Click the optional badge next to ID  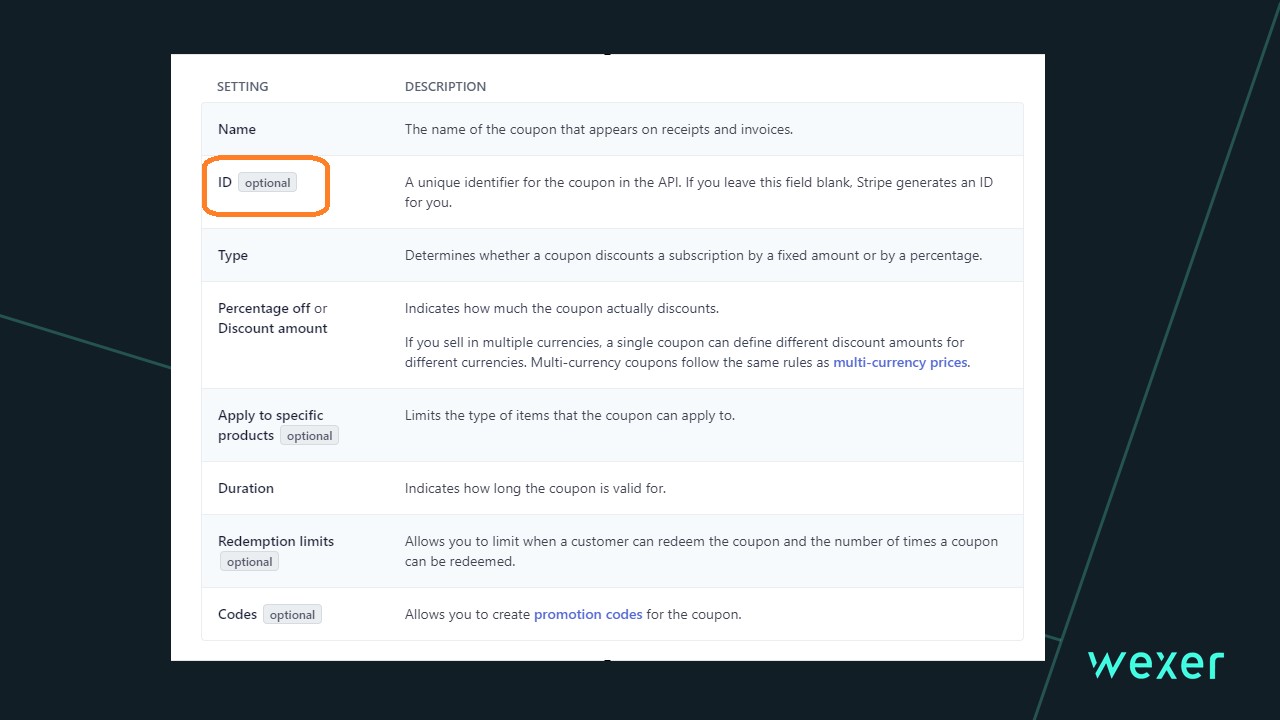pos(267,183)
